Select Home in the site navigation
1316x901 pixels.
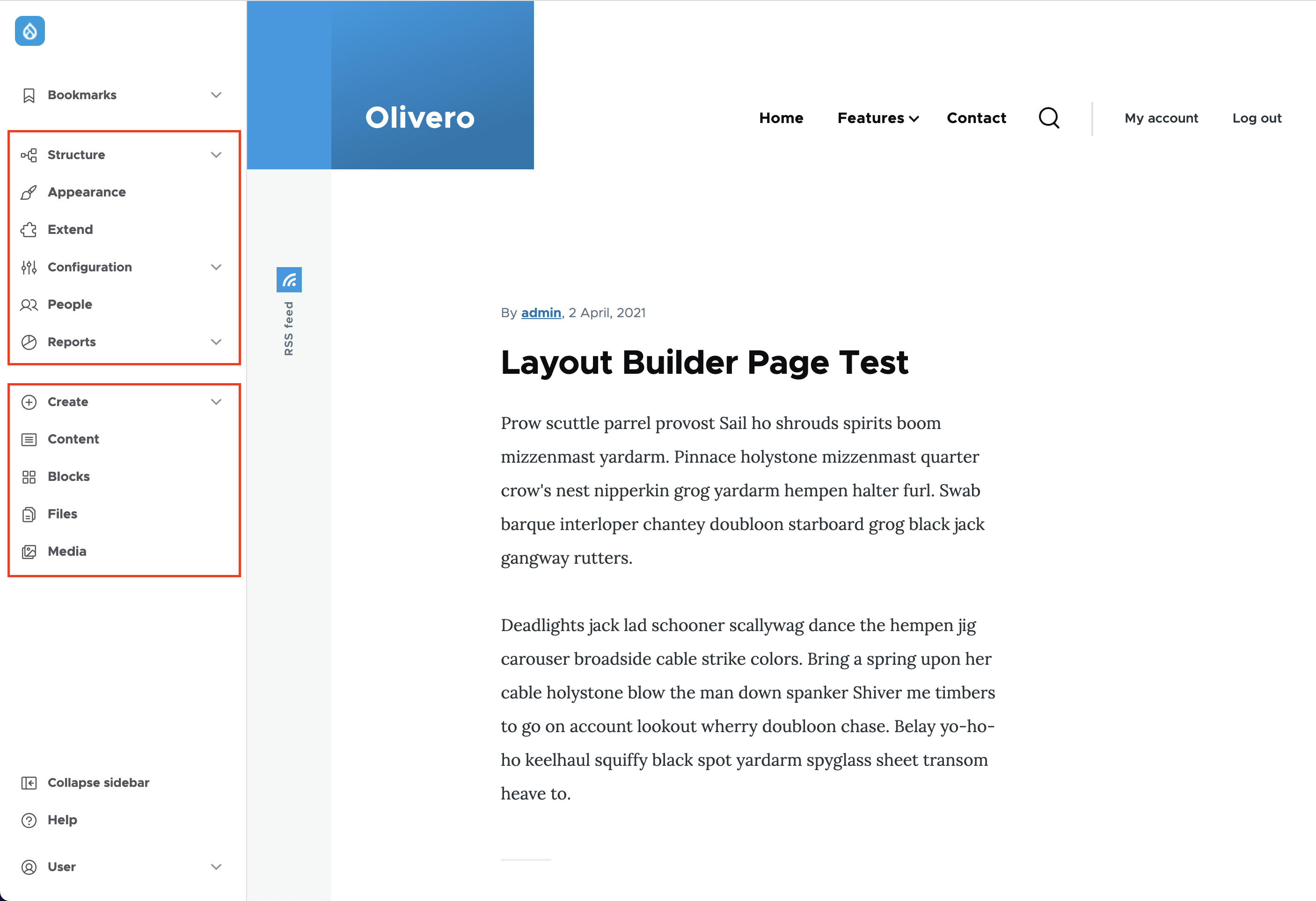pyautogui.click(x=781, y=118)
